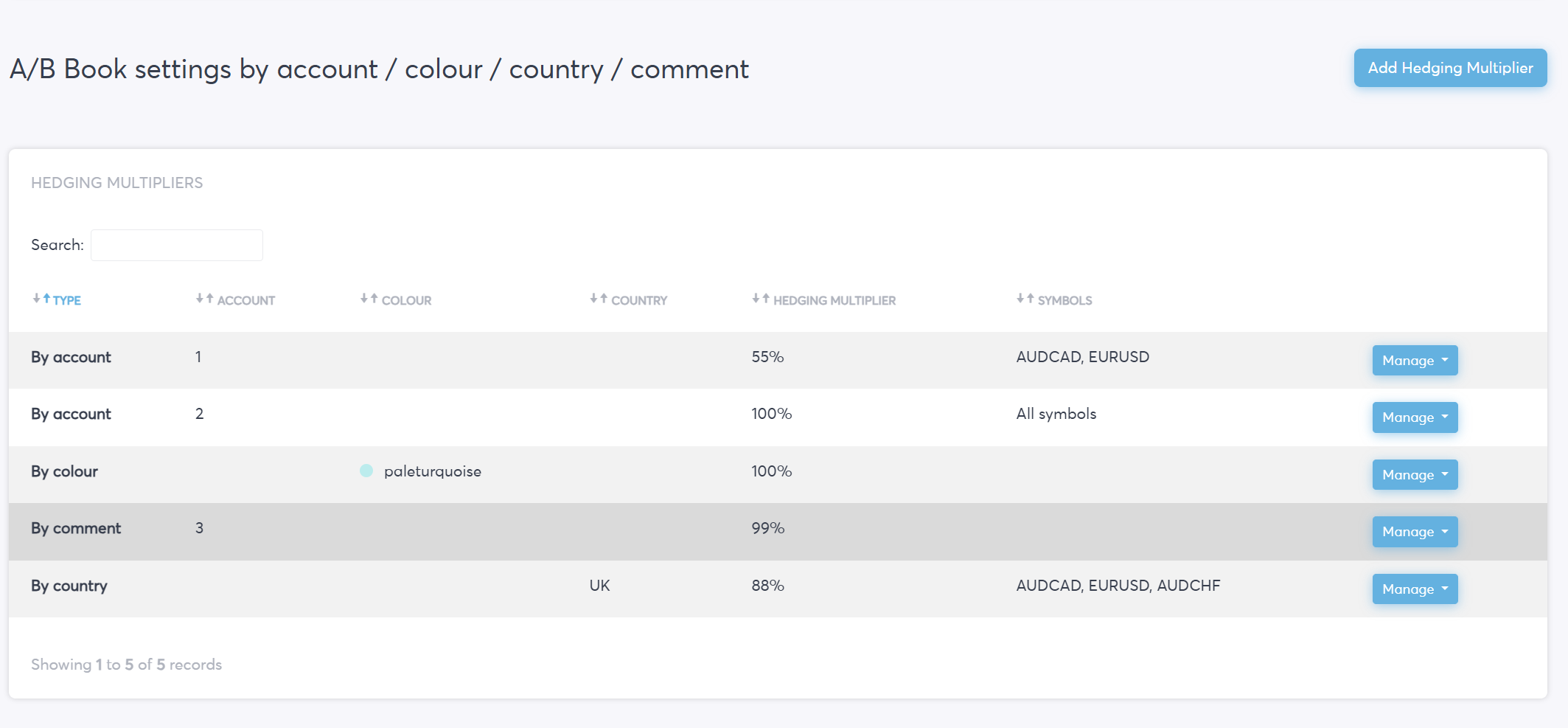The image size is (1568, 728).
Task: Click the sort arrows beside SYMBOLS header
Action: tap(1025, 299)
